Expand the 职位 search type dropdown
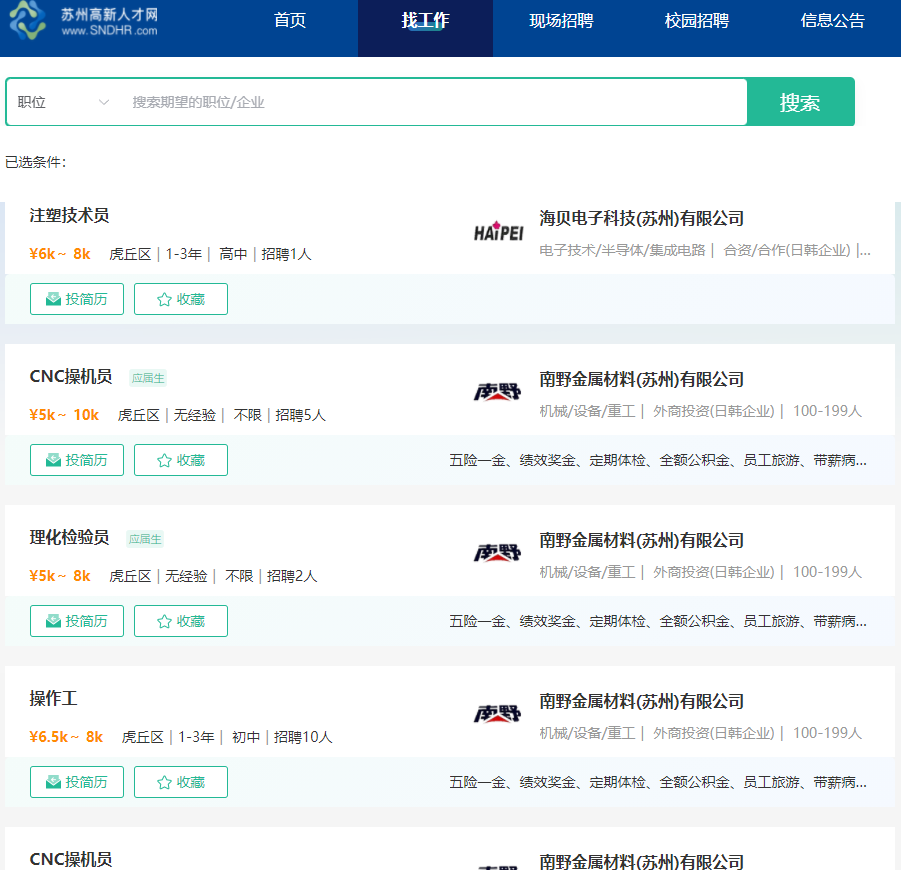This screenshot has height=870, width=901. click(x=63, y=102)
